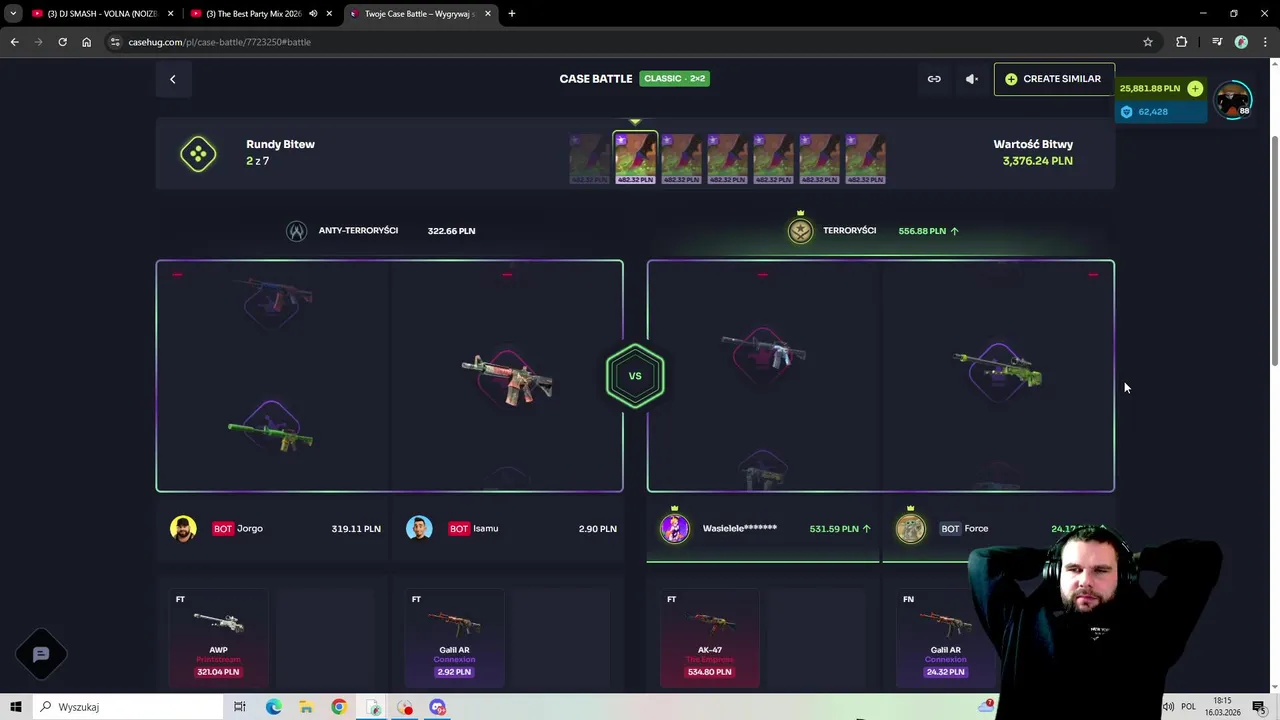This screenshot has height=720, width=1280.
Task: Open a new browser tab
Action: pos(512,14)
